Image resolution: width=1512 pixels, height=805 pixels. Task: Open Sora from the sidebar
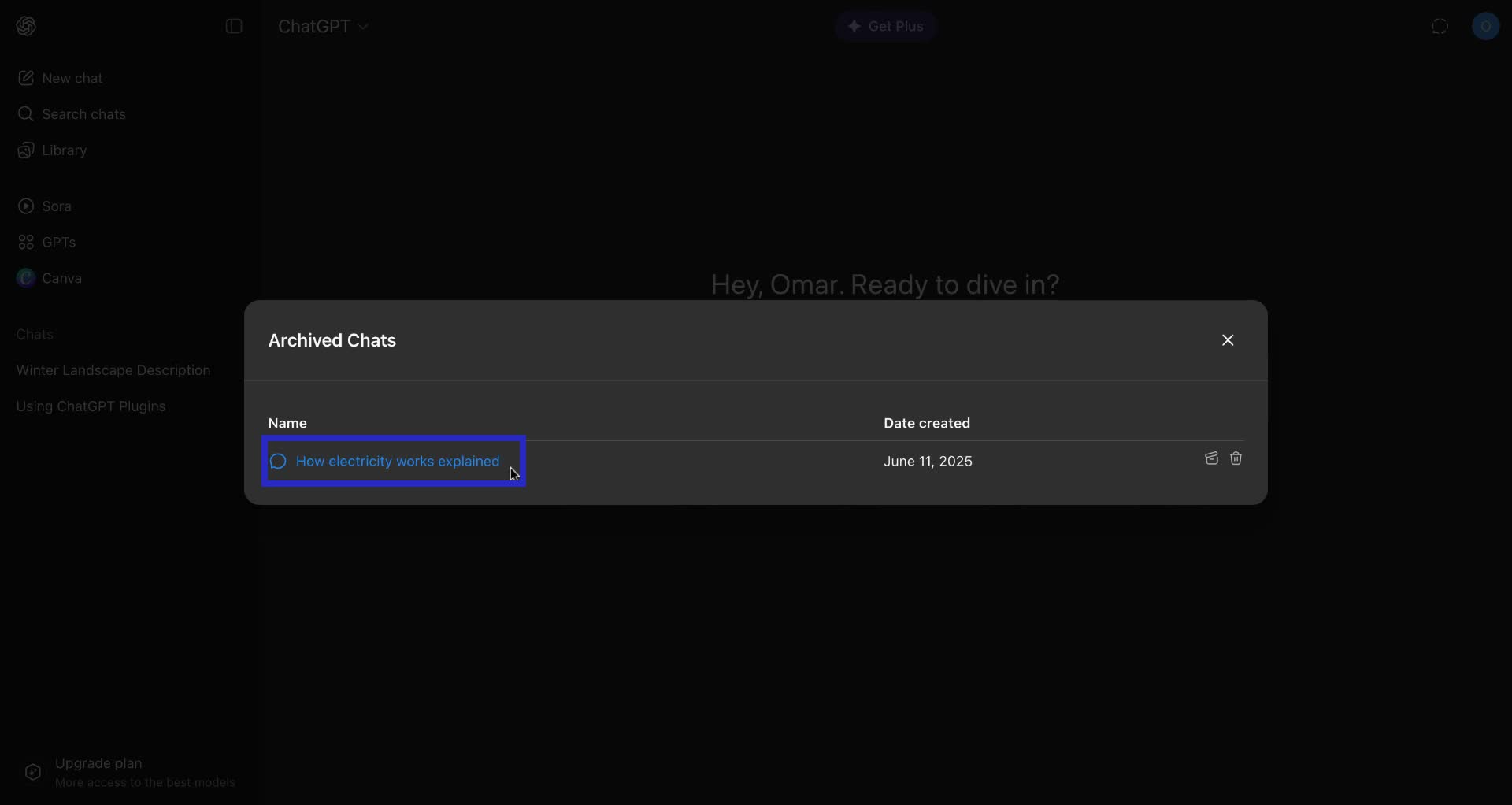click(x=56, y=206)
